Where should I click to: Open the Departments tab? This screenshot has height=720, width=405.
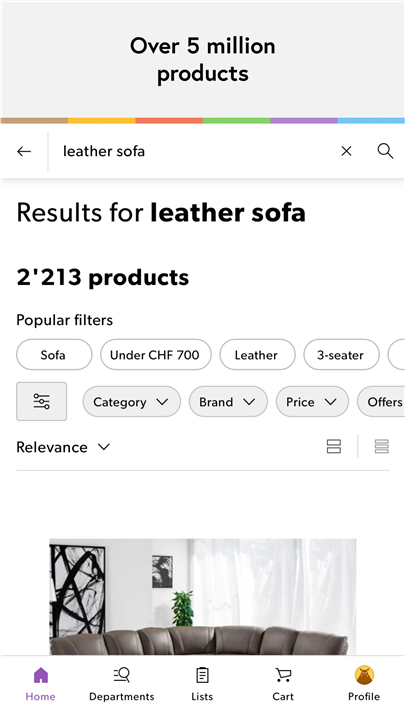coord(122,685)
